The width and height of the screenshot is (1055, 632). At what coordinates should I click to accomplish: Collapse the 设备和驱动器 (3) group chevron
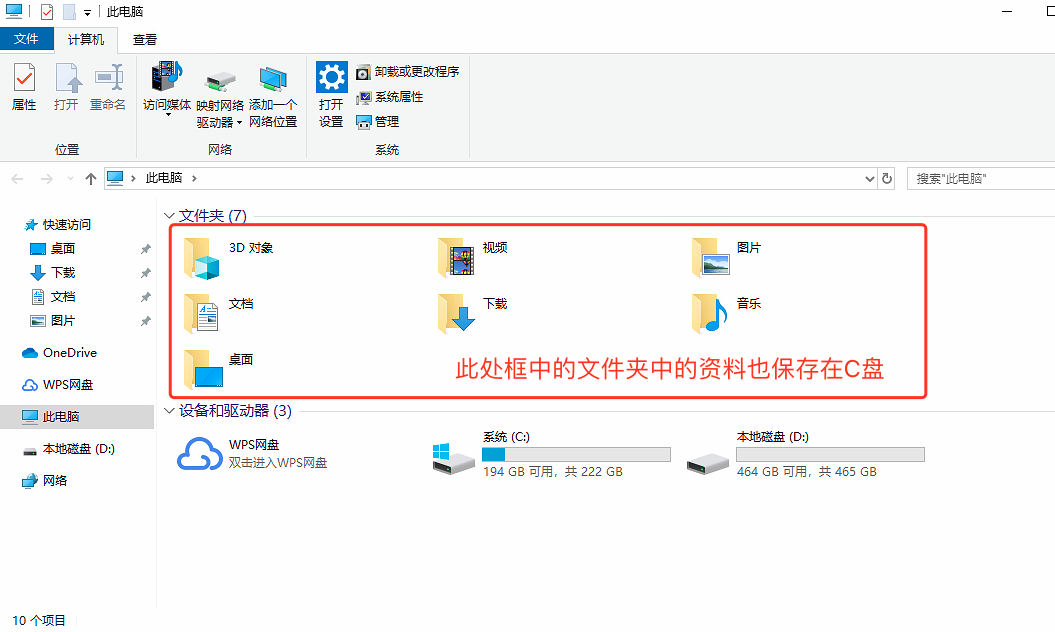(x=169, y=411)
